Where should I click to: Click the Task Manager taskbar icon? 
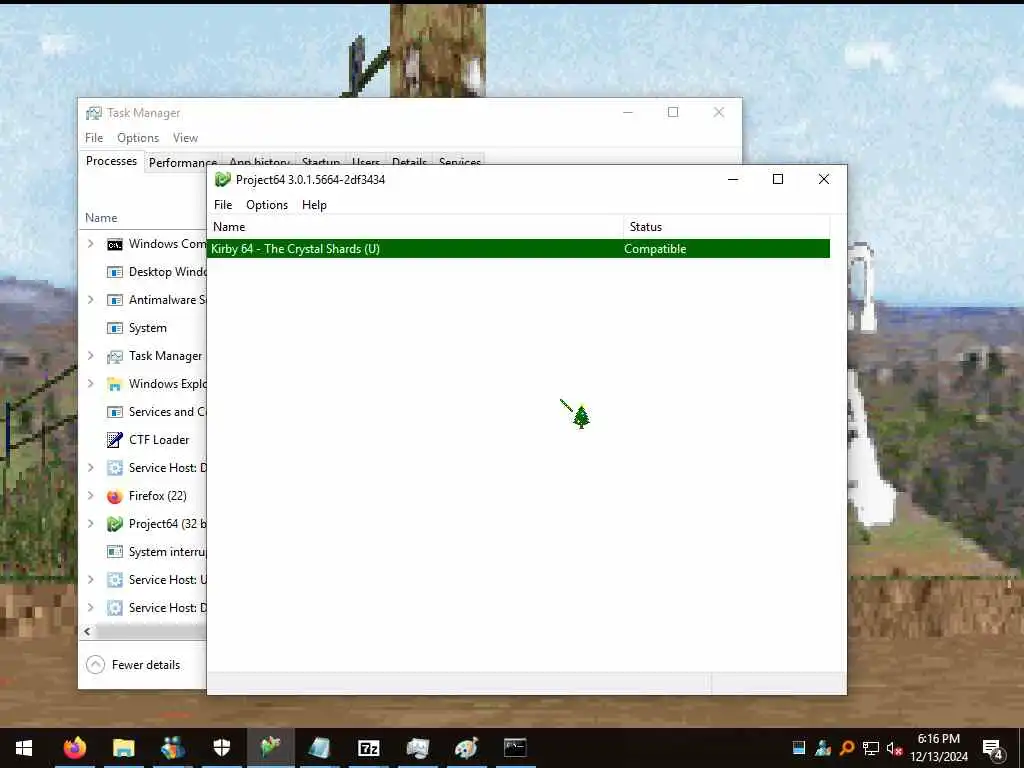(417, 748)
